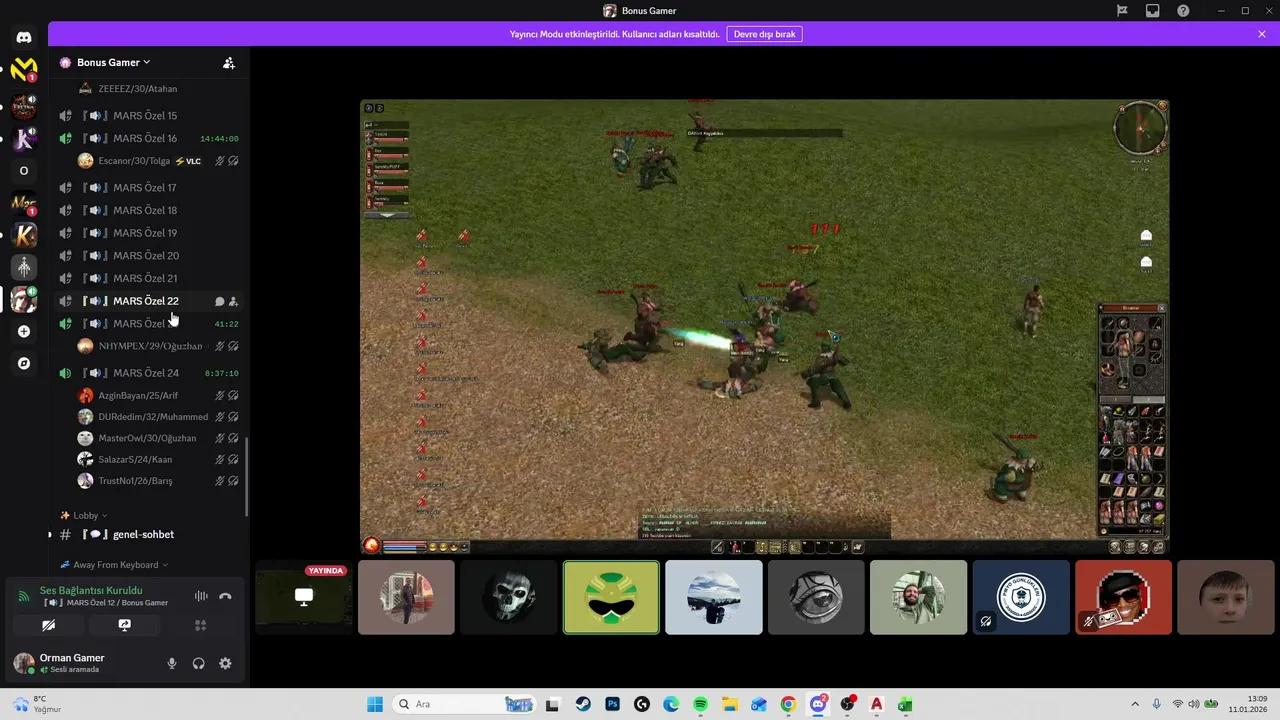Open Spotify from the taskbar
Image resolution: width=1280 pixels, height=720 pixels.
(700, 704)
